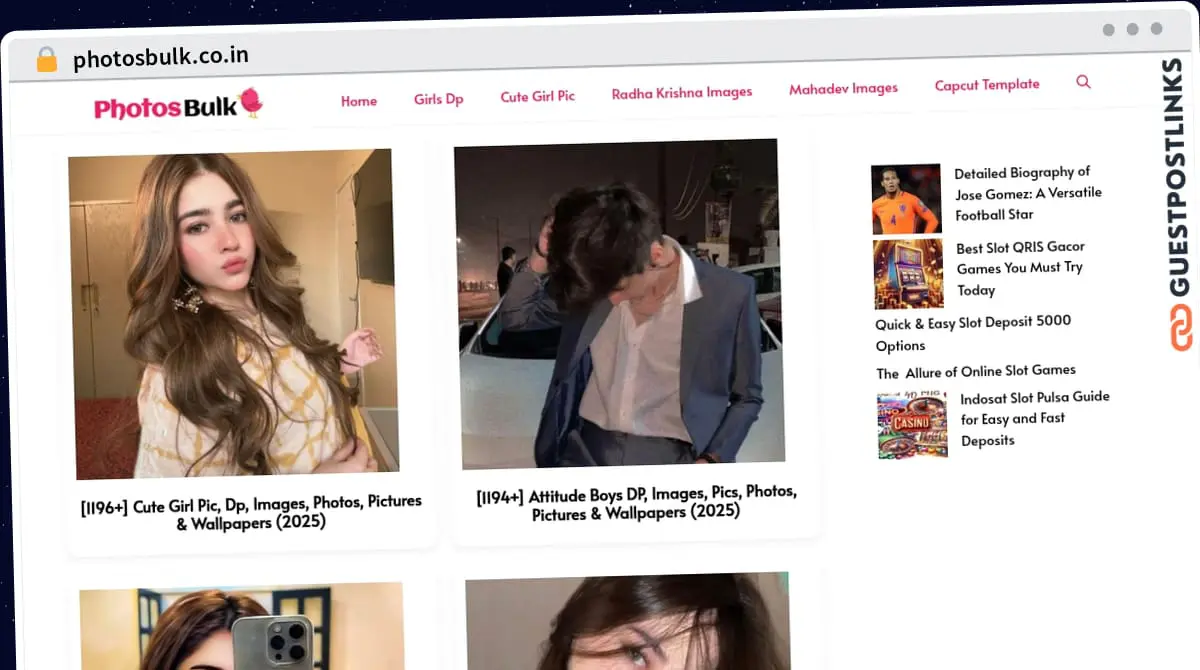This screenshot has width=1200, height=670.
Task: Open Indosat Slot Pulsa Guide article
Action: point(1034,418)
